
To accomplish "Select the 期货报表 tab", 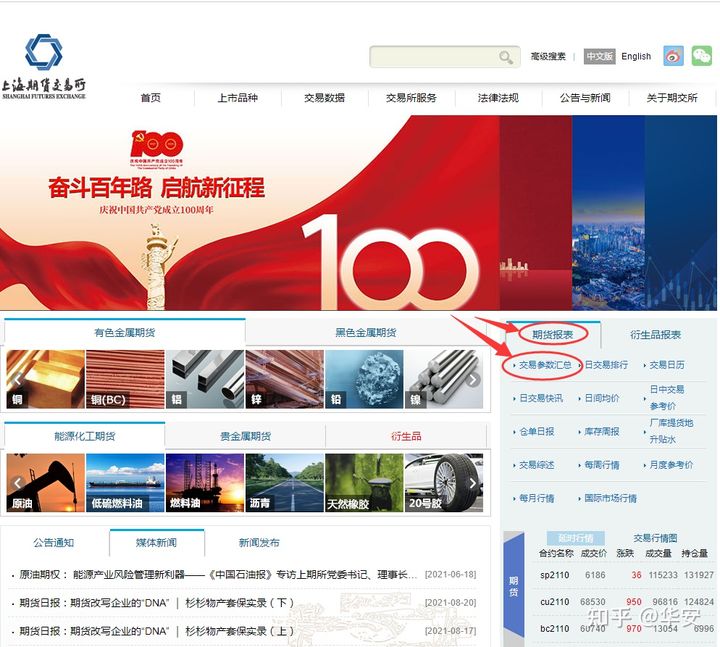I will 553,334.
